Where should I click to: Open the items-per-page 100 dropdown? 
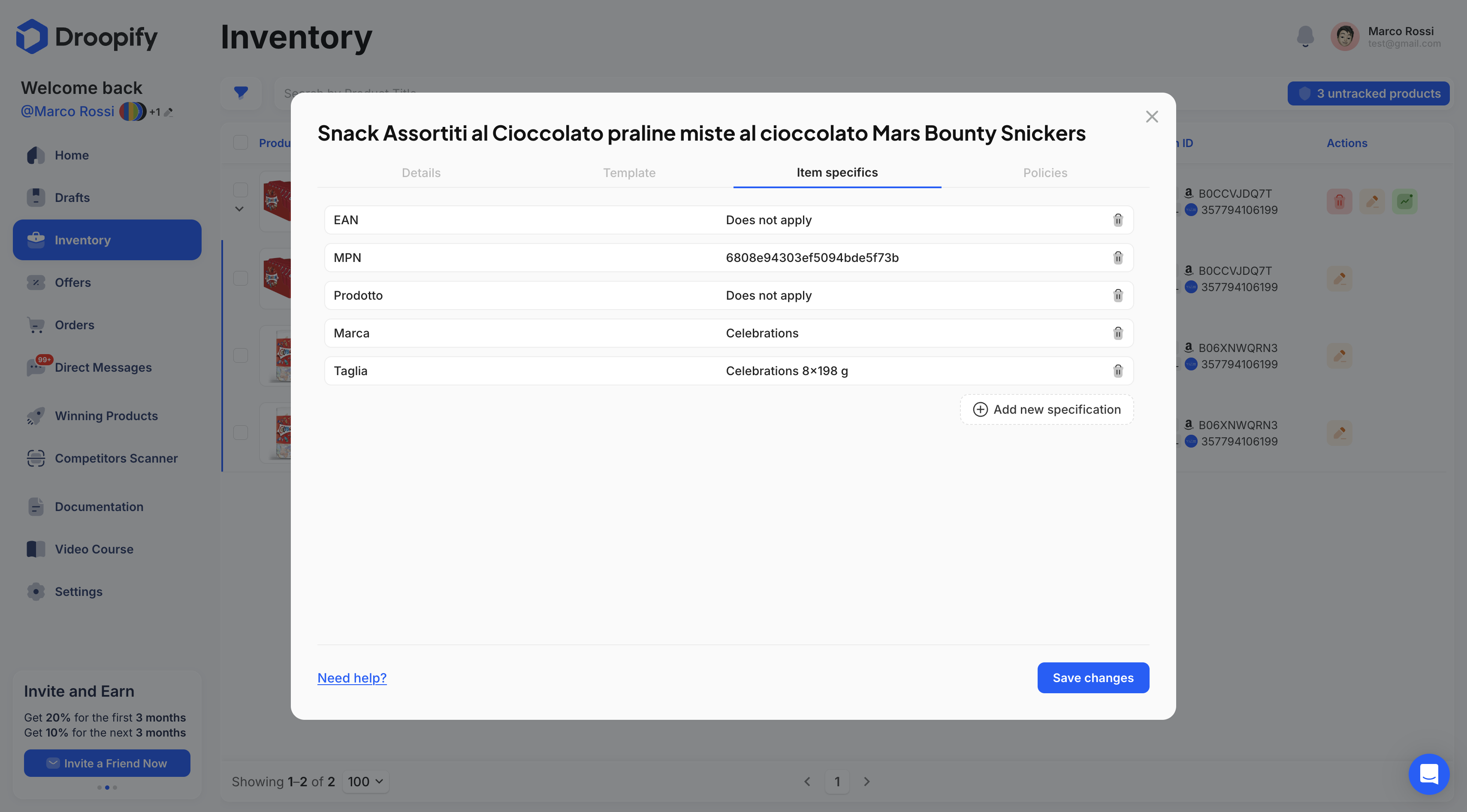(x=365, y=781)
